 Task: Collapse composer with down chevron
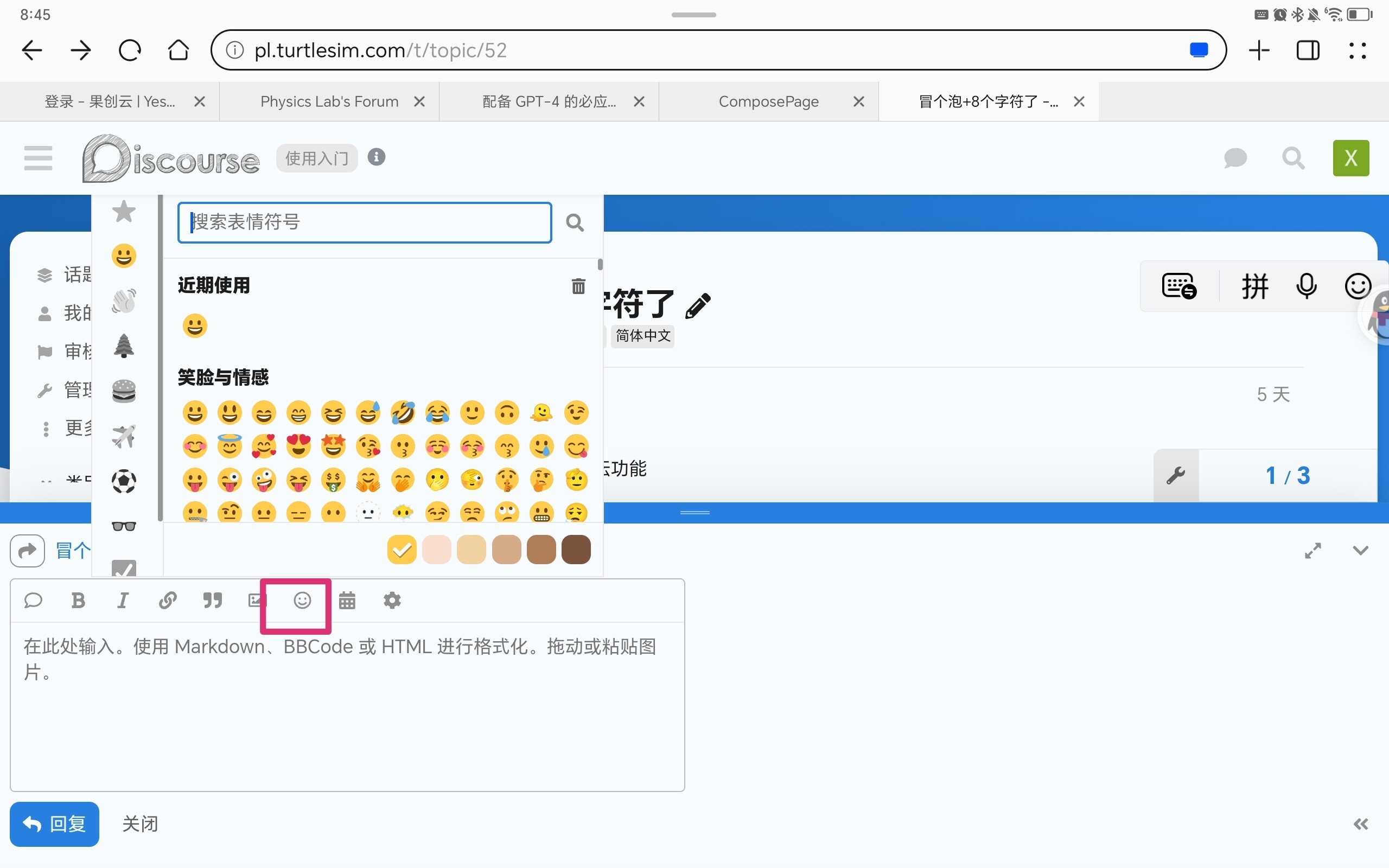(1360, 551)
